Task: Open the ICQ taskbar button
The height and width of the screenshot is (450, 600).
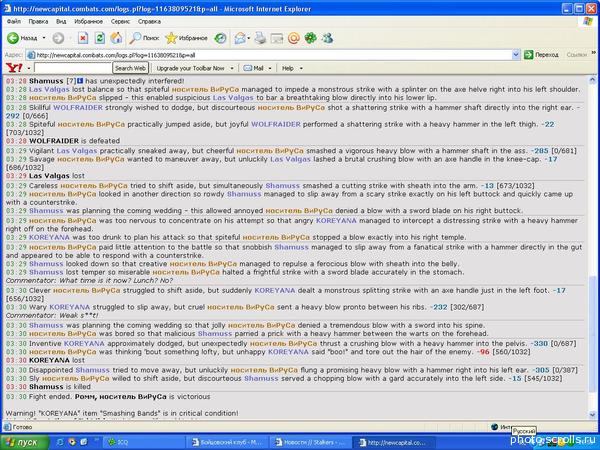Action: pos(144,442)
